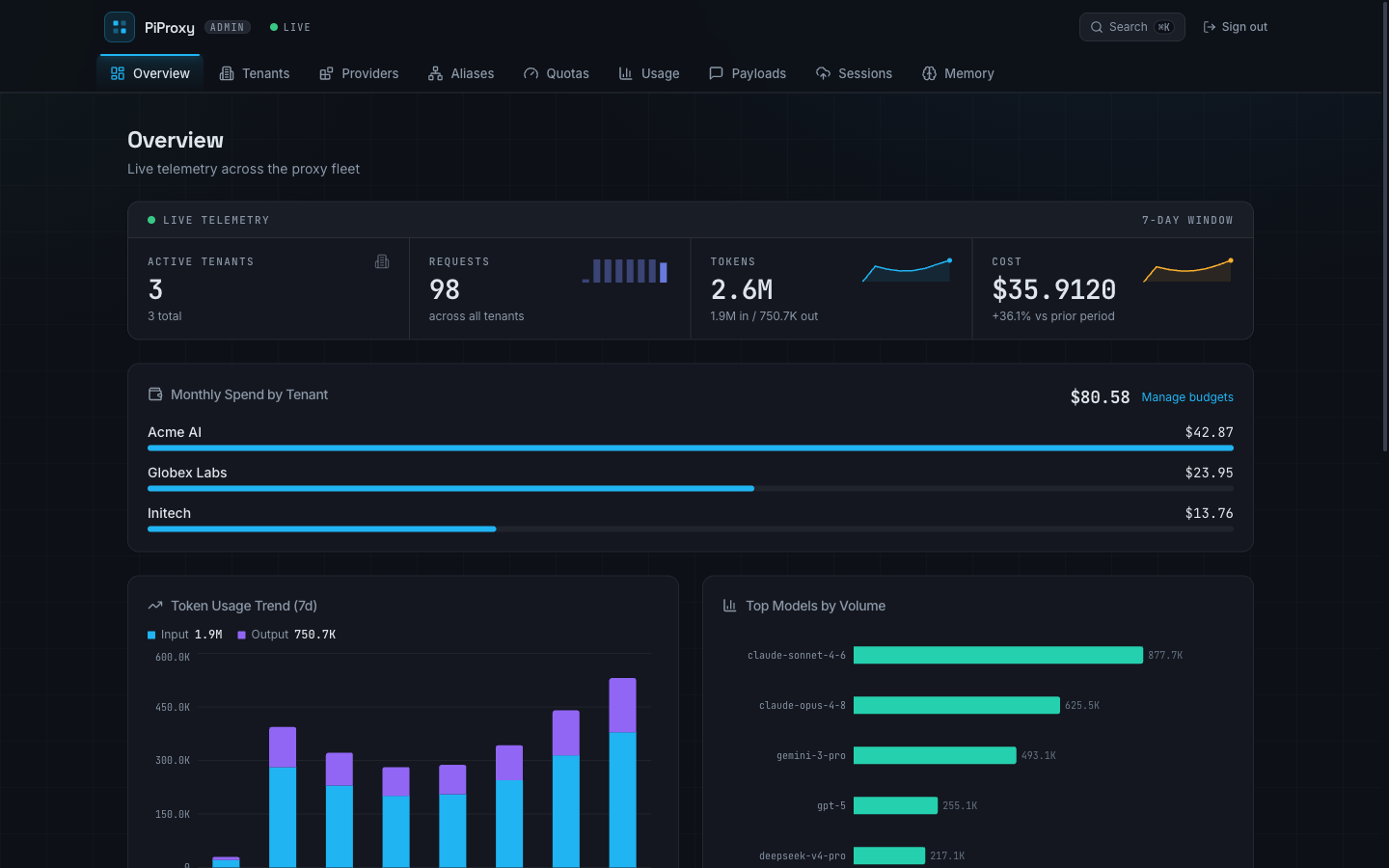This screenshot has width=1389, height=868.
Task: Open the Memory tab
Action: (958, 73)
